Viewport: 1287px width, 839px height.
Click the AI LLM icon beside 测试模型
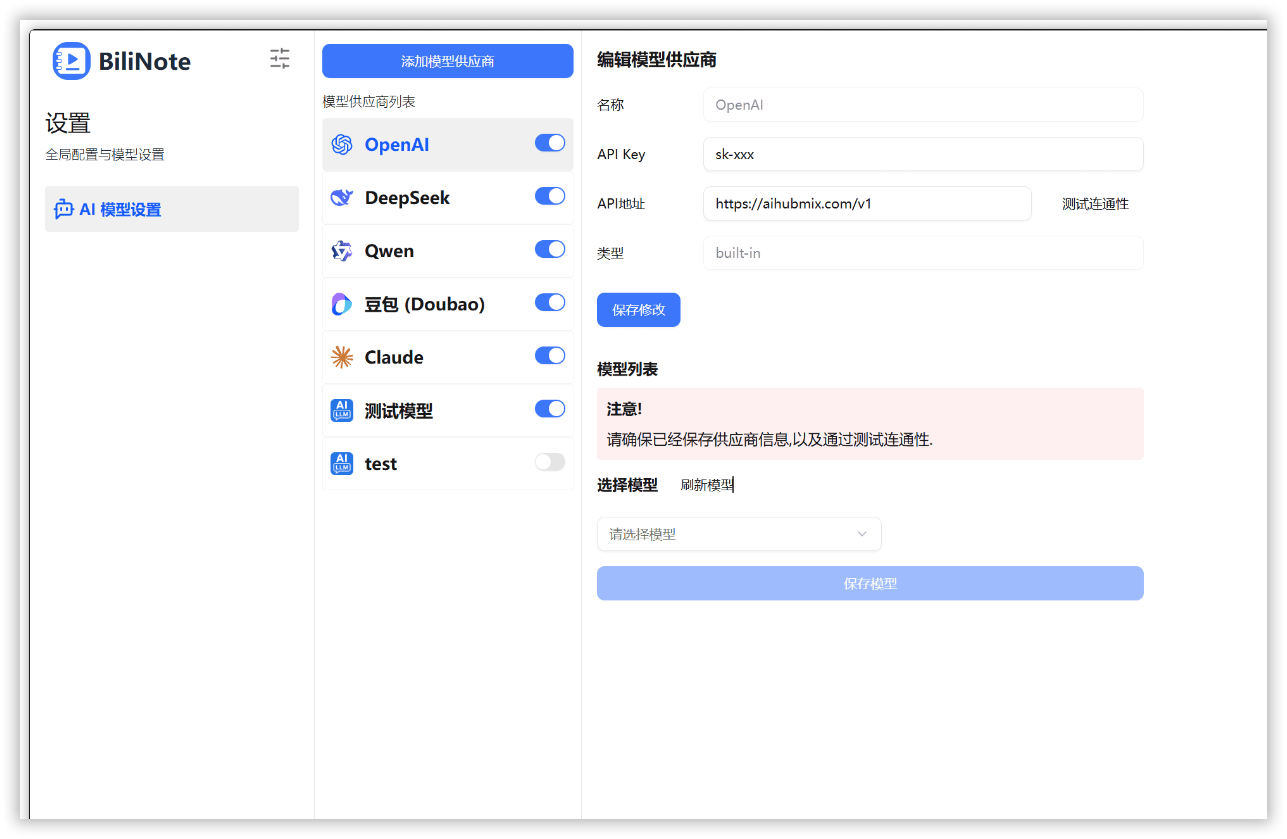(342, 410)
